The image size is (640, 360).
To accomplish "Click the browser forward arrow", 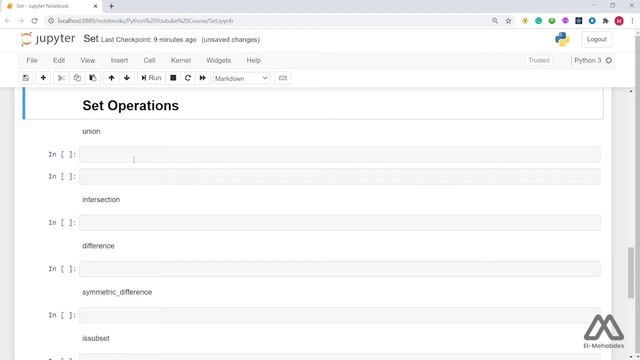I will pos(21,21).
